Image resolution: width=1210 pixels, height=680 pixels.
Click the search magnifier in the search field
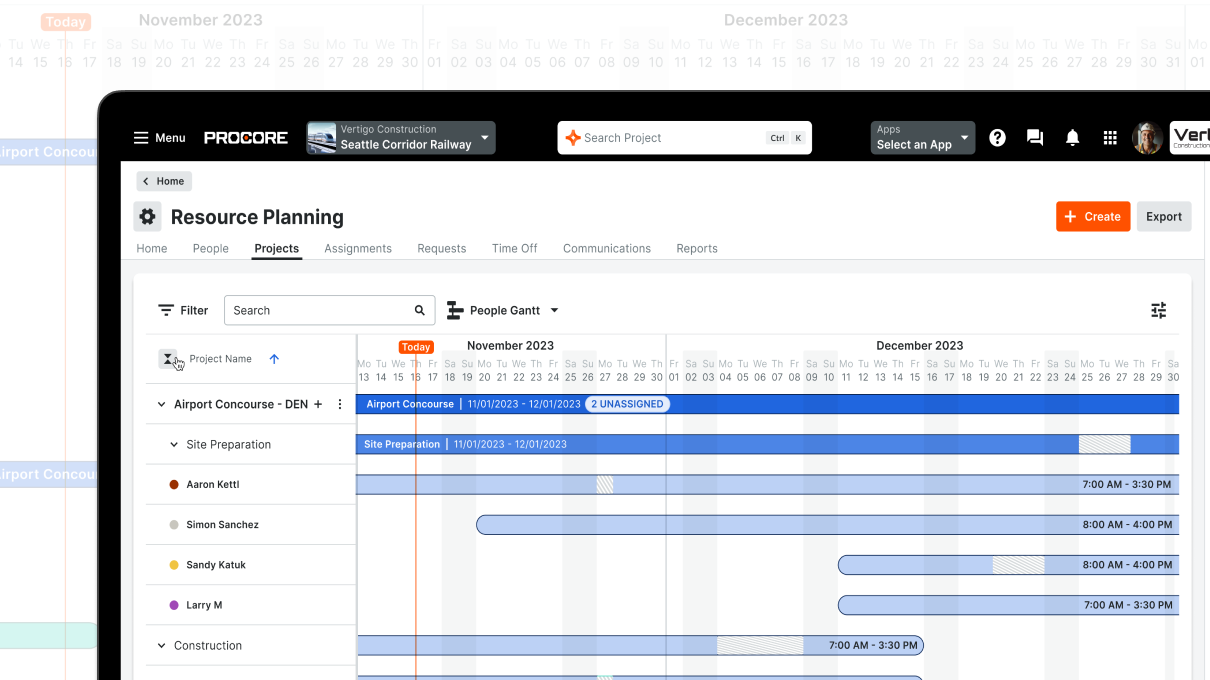click(419, 310)
